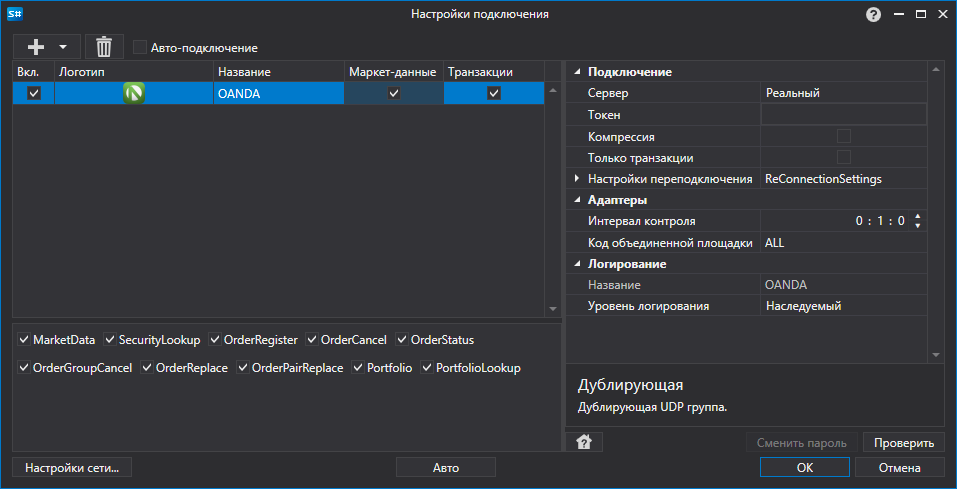Confirm with the OK button
The height and width of the screenshot is (489, 957).
point(804,468)
